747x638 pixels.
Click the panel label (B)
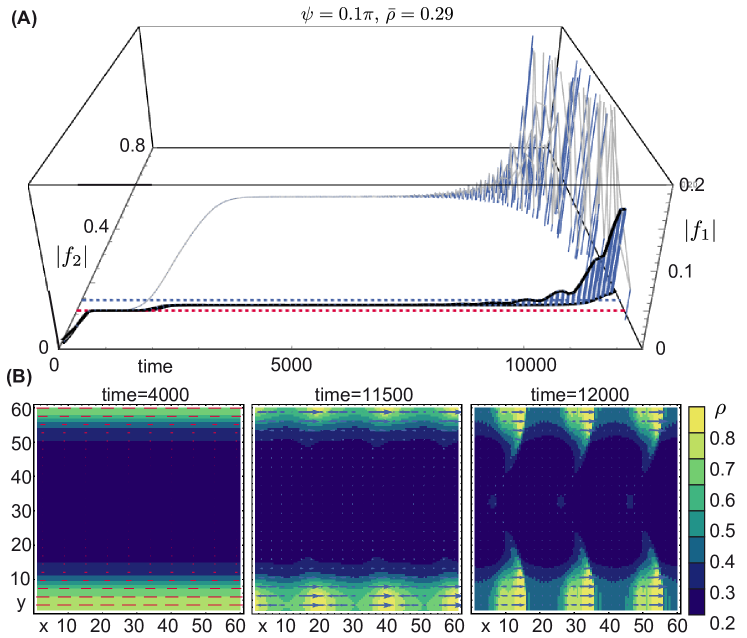point(20,376)
